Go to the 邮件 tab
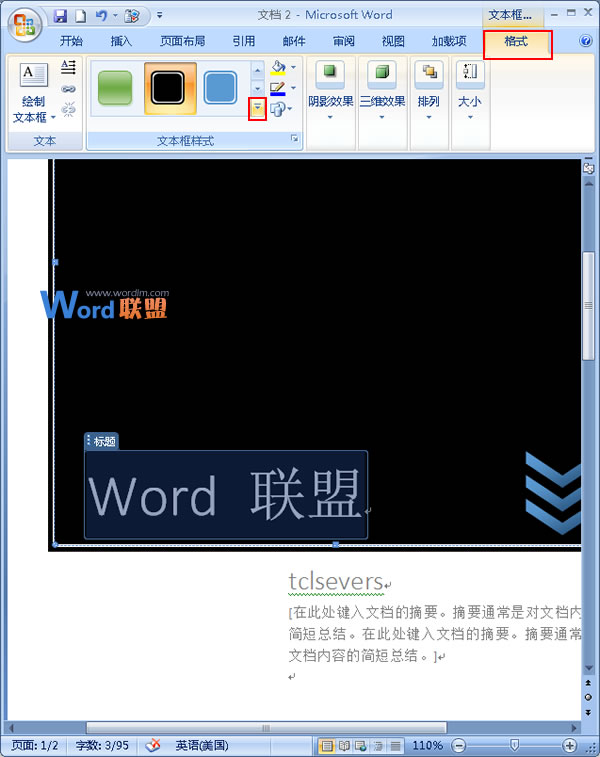Viewport: 600px width, 757px height. tap(294, 42)
